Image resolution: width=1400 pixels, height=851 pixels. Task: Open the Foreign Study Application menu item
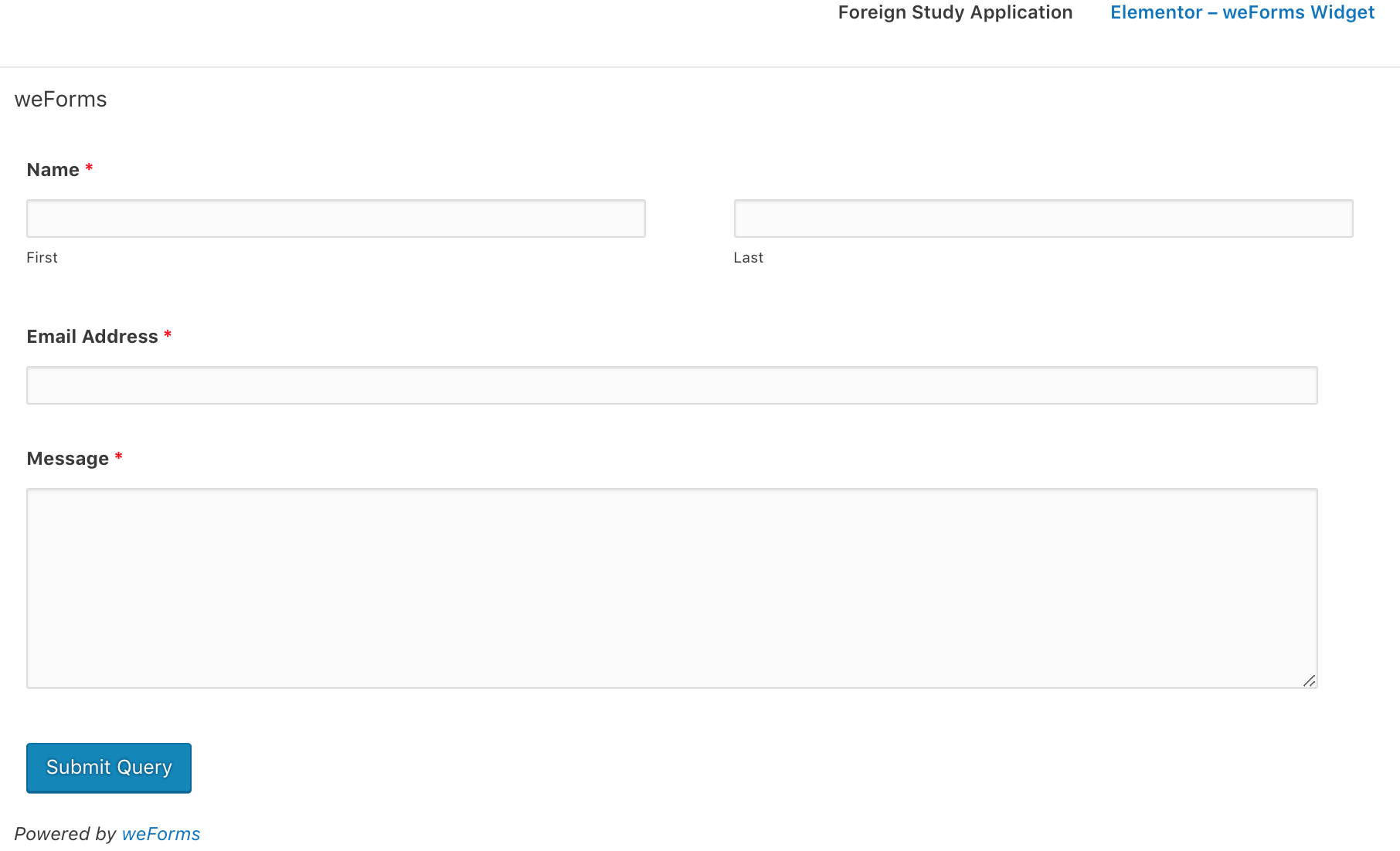(955, 13)
